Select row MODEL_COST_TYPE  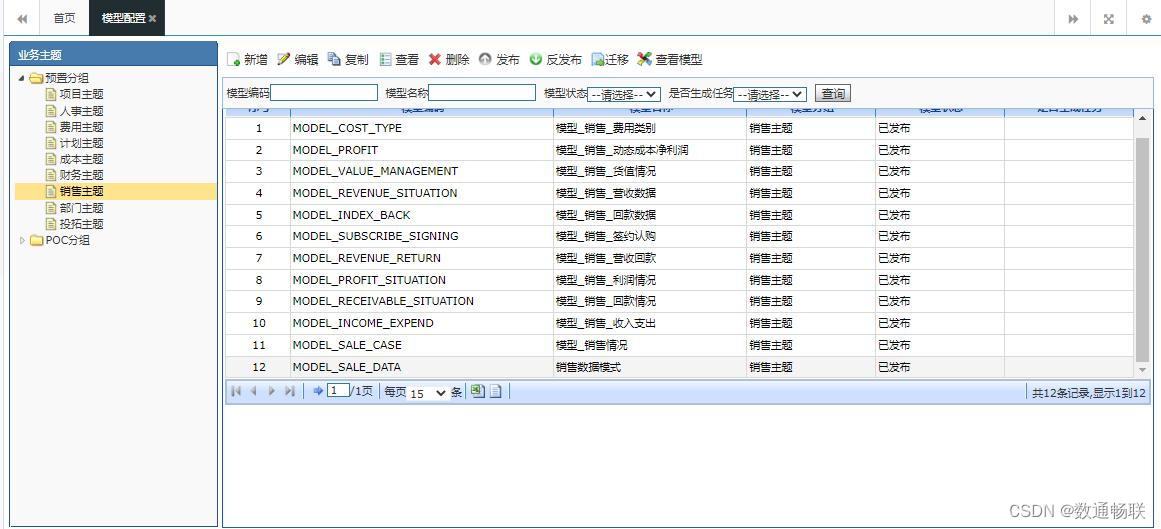[x=679, y=128]
